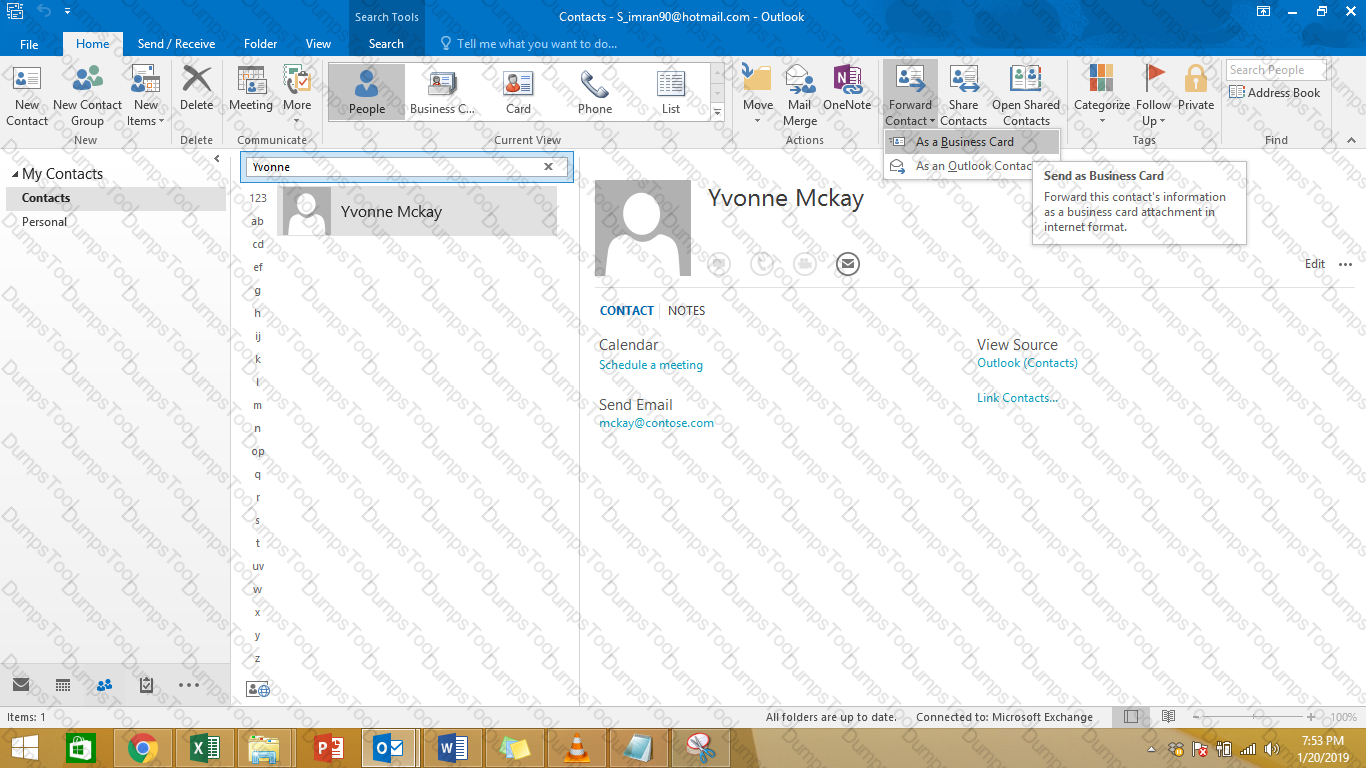
Task: Open the Search tools tab
Action: [386, 44]
